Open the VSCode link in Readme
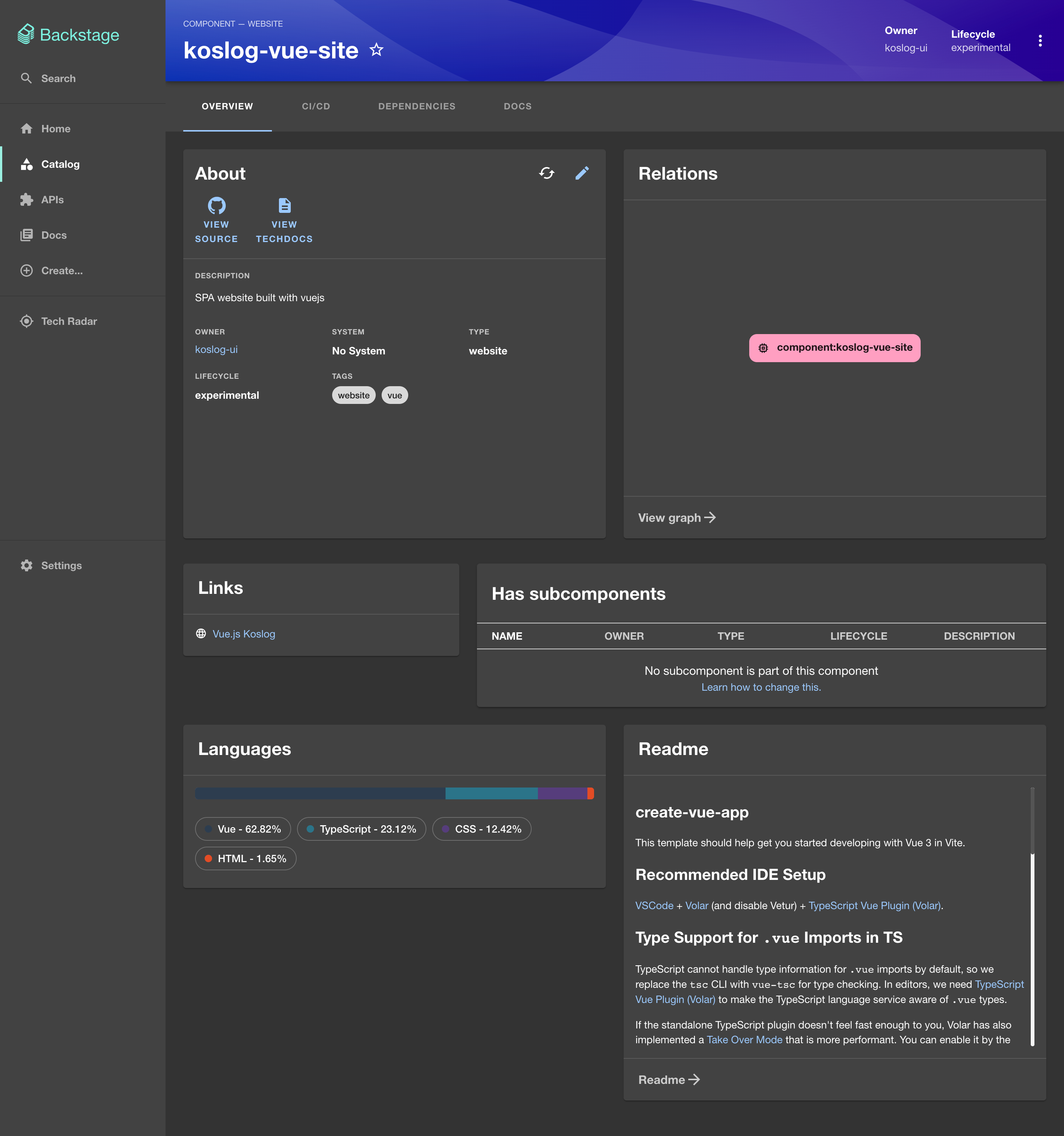 (x=654, y=906)
